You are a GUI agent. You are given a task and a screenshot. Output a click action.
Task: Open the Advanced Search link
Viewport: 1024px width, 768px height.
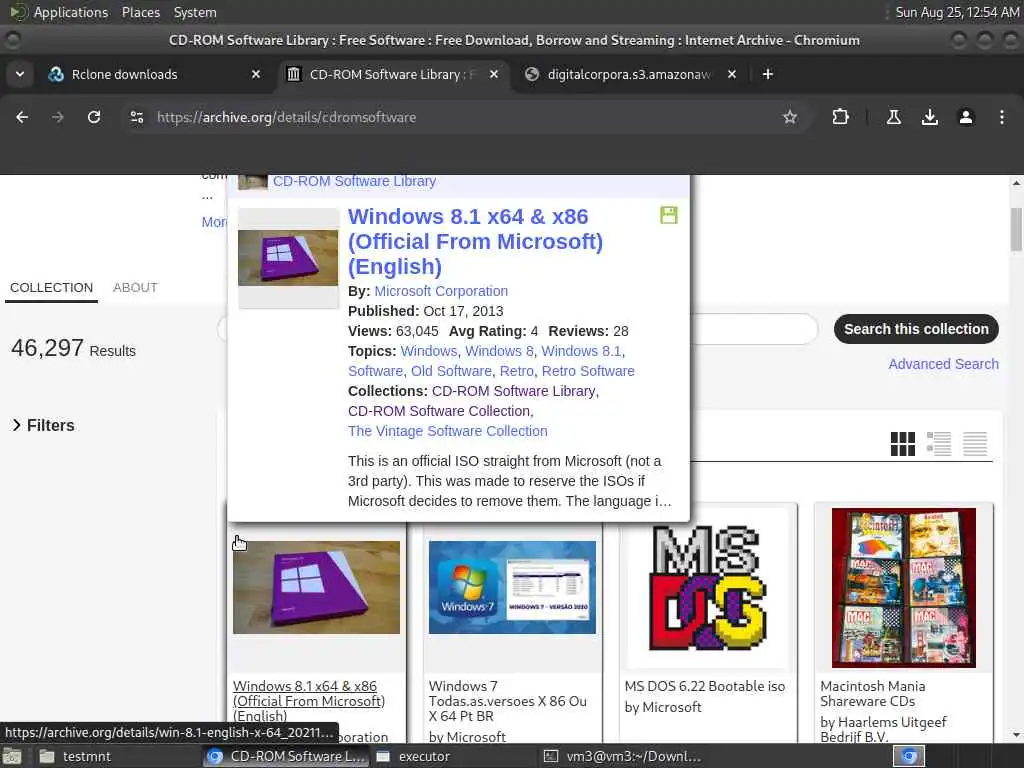coord(943,364)
